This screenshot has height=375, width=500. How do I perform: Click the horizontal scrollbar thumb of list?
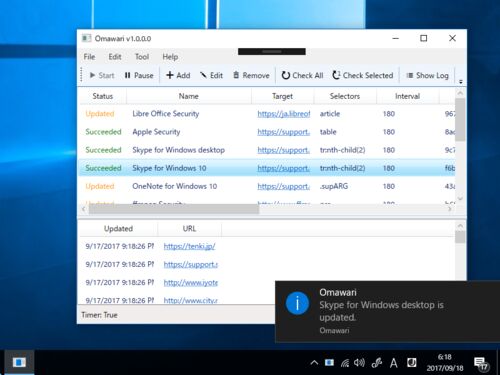(x=174, y=209)
